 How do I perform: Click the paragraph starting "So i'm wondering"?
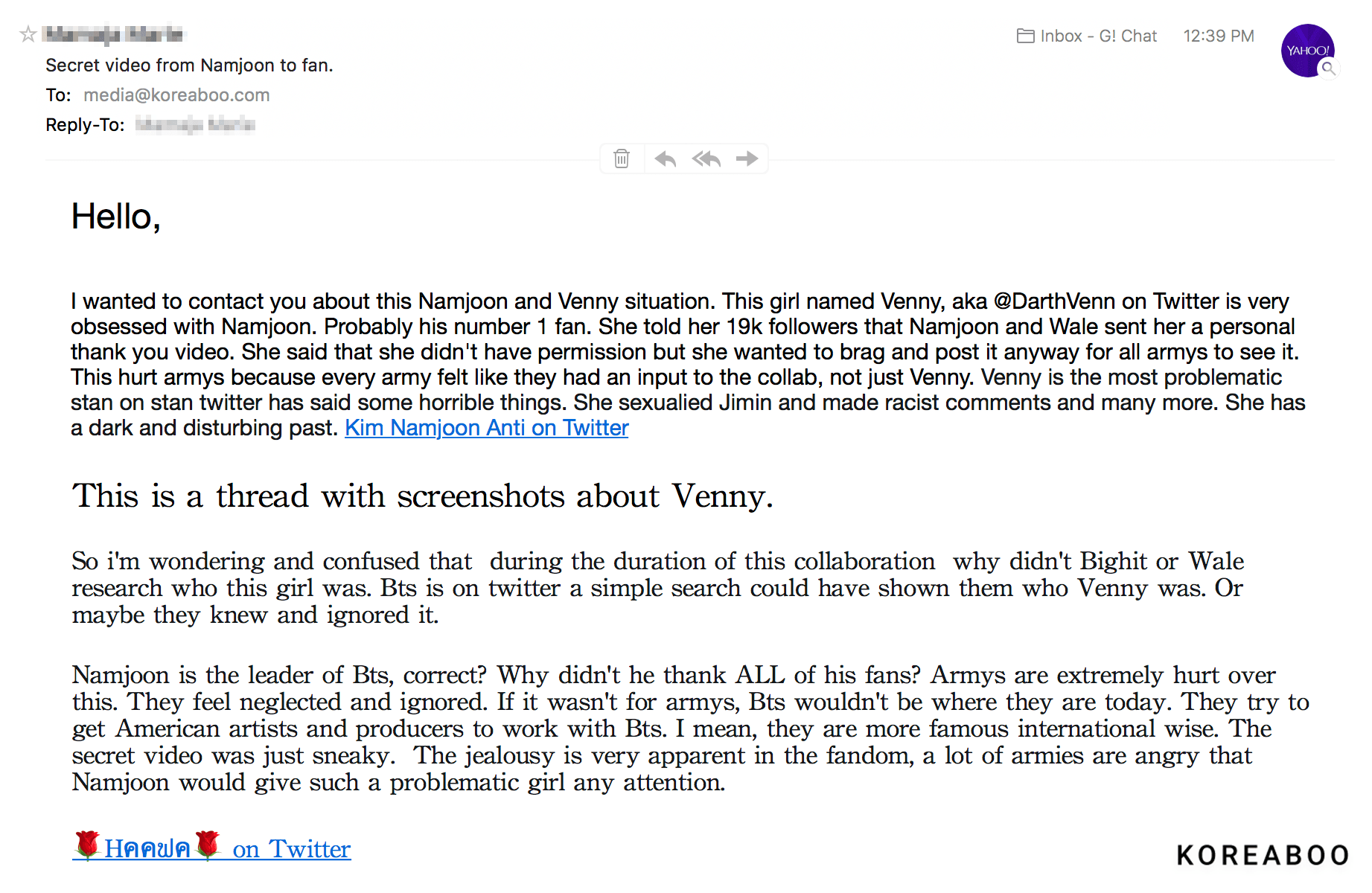(657, 588)
